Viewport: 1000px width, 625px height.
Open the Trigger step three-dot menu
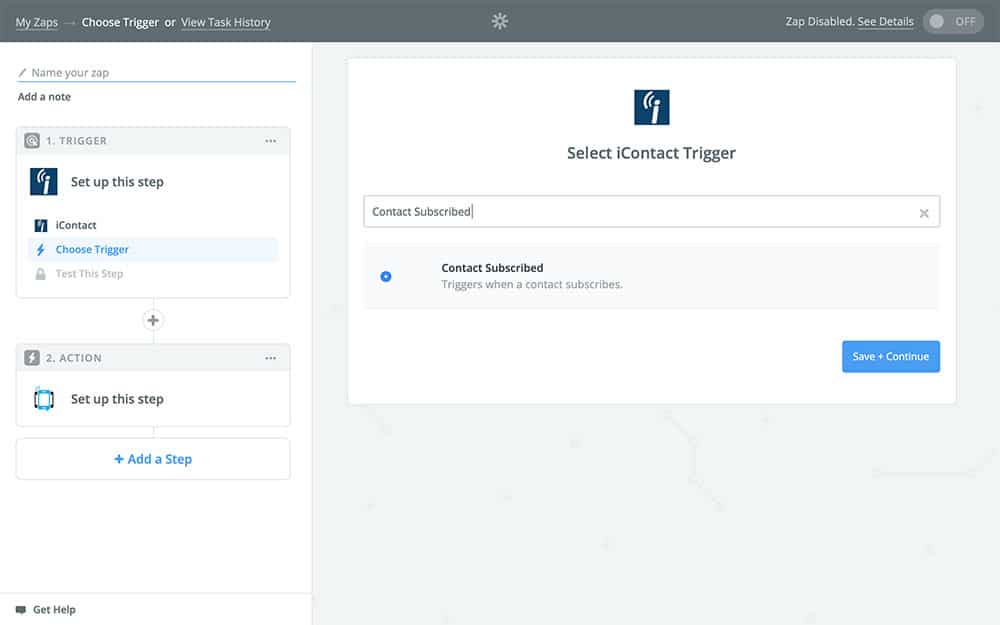click(x=270, y=141)
